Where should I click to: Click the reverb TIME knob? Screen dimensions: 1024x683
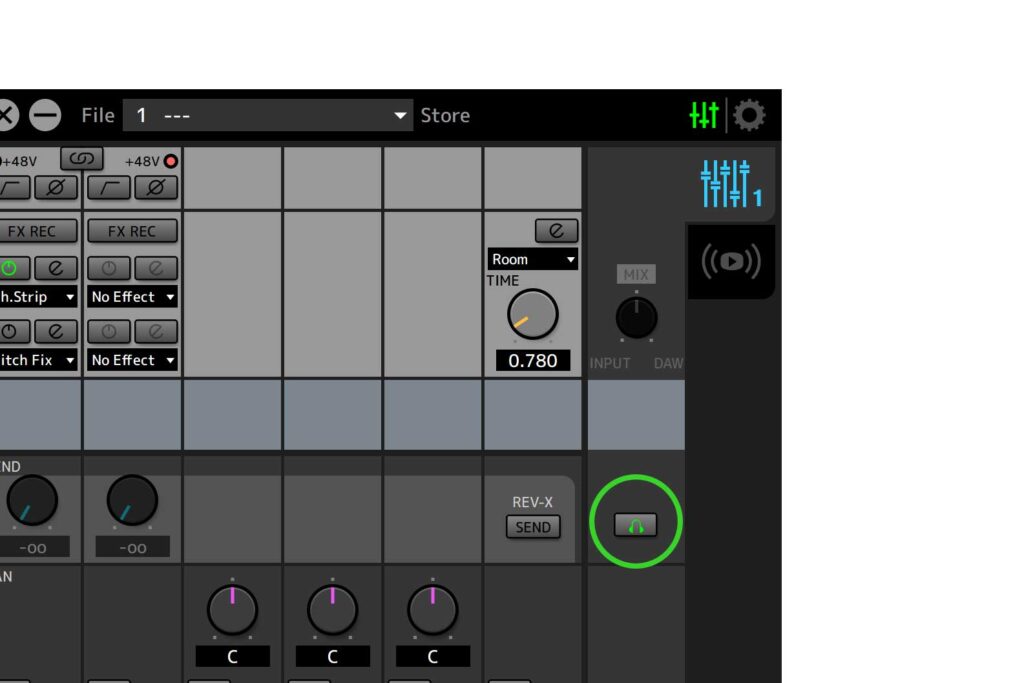532,314
